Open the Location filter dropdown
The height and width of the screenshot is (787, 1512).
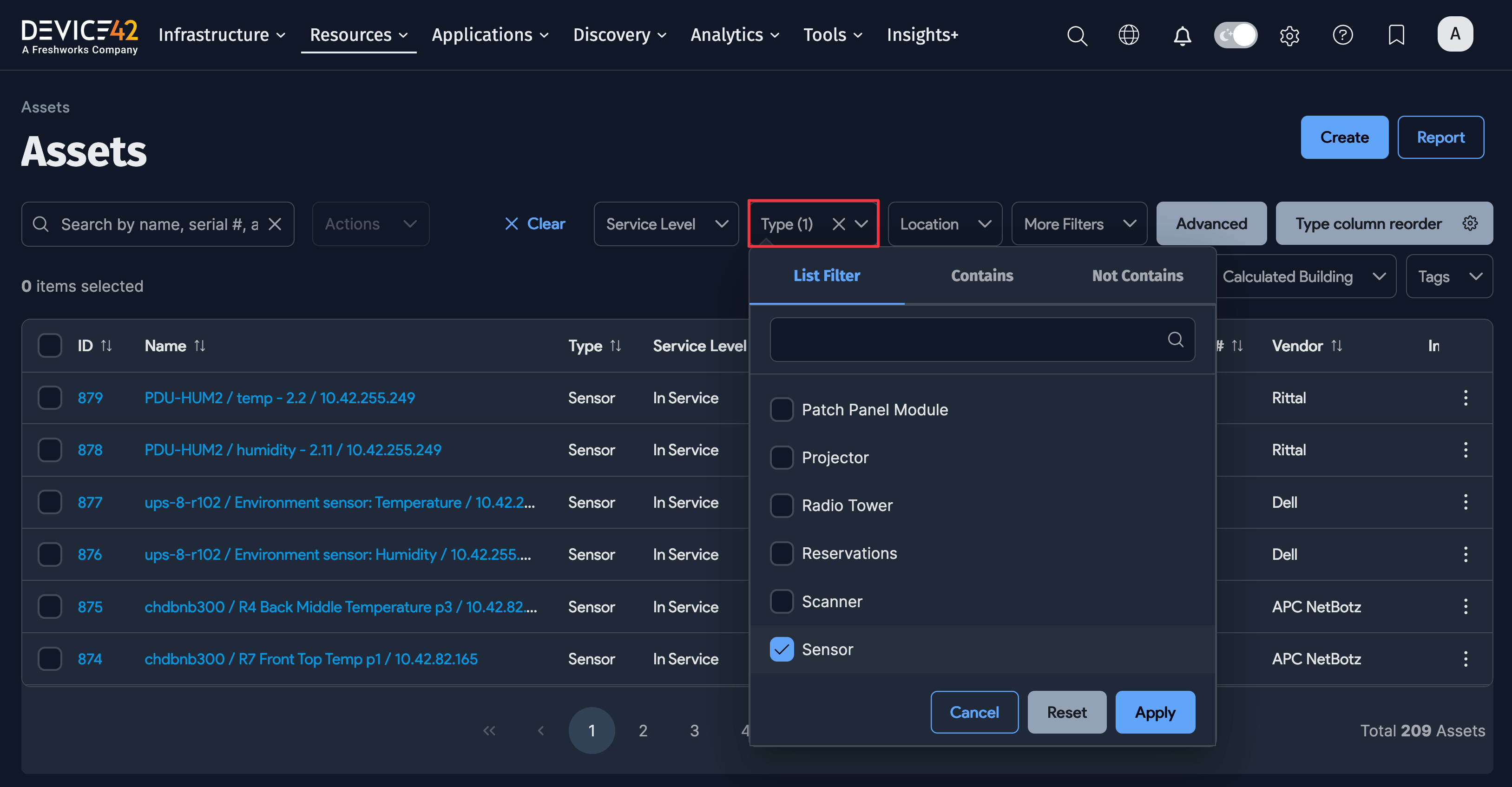(944, 224)
